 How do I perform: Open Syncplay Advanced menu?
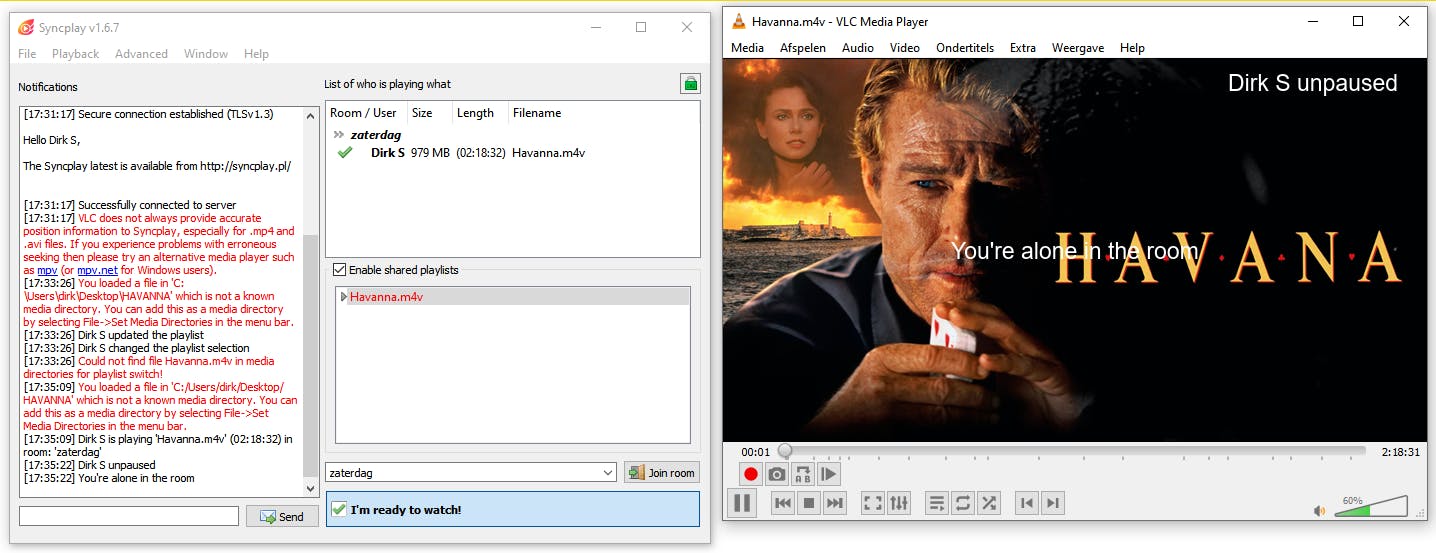141,54
